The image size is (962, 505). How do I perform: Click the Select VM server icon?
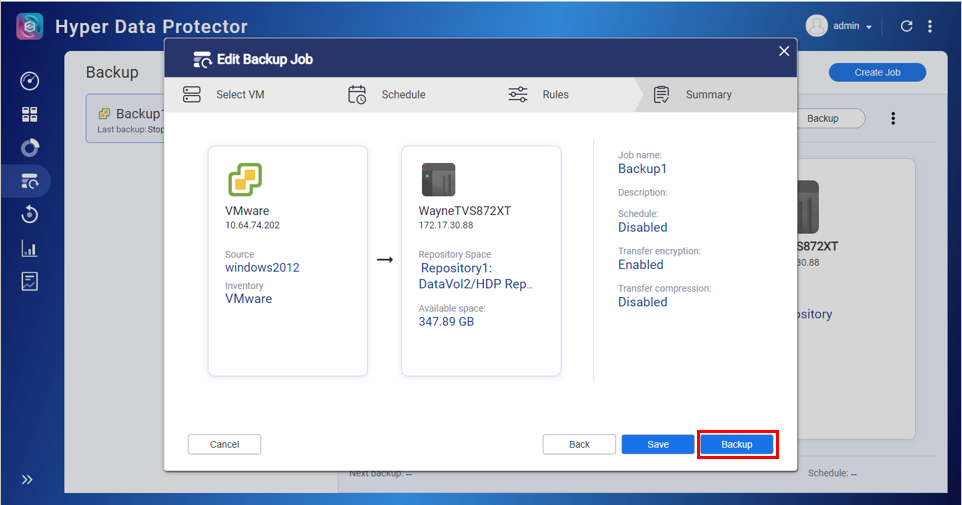tap(192, 94)
